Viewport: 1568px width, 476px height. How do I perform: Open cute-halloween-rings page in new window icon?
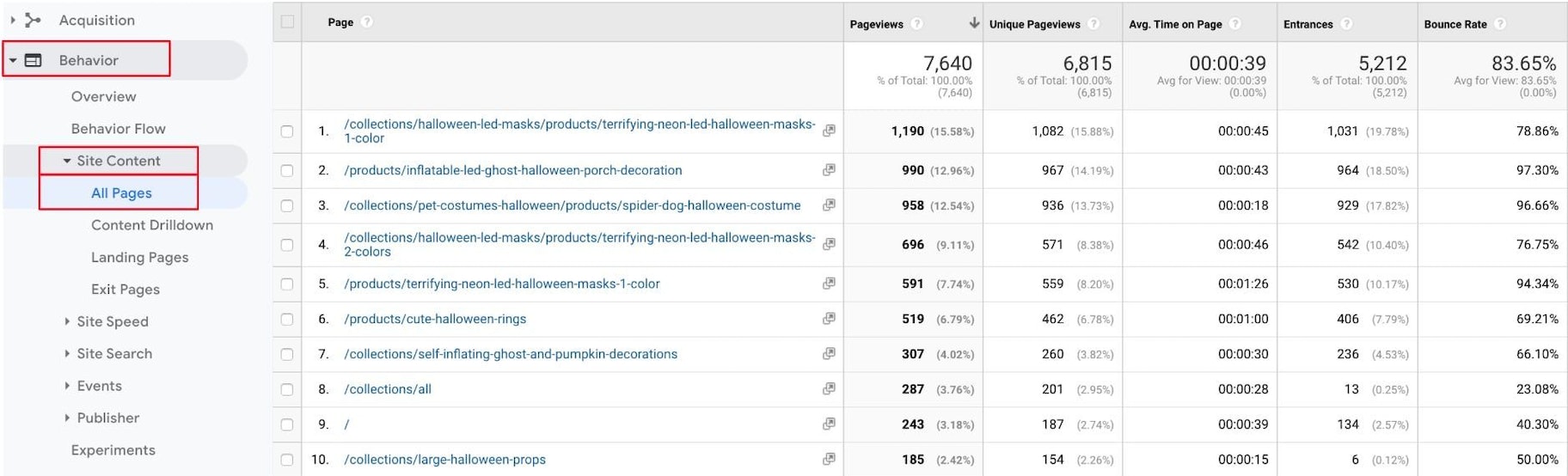[829, 319]
